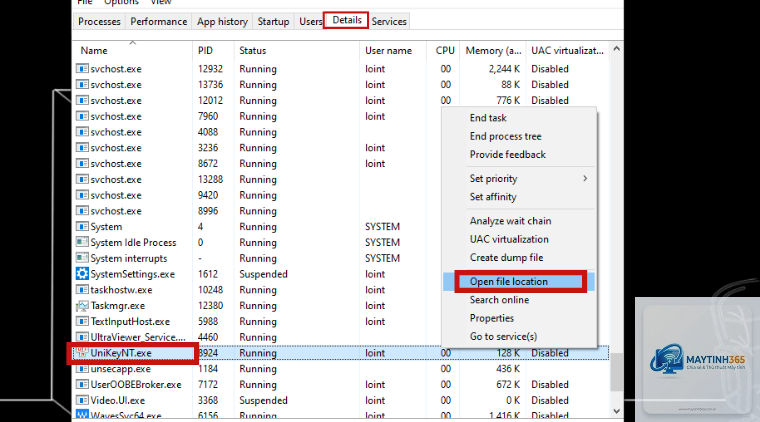Screen dimensions: 760x422
Task: Click the scrollbar up arrow
Action: point(617,48)
